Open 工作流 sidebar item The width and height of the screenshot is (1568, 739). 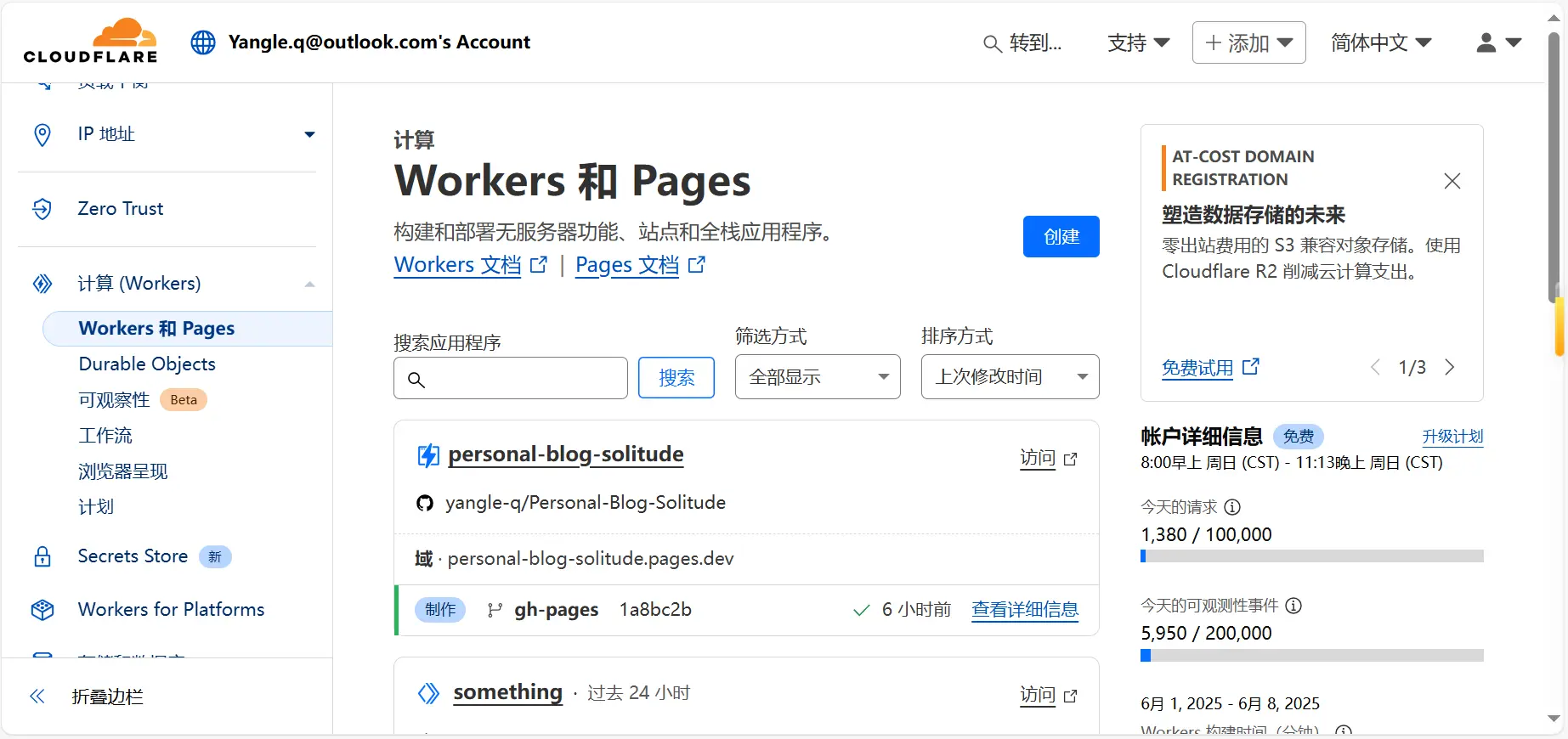105,436
